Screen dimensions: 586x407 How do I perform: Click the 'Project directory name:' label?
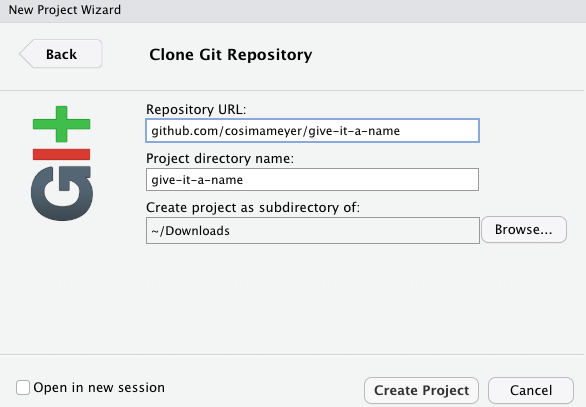pos(220,158)
